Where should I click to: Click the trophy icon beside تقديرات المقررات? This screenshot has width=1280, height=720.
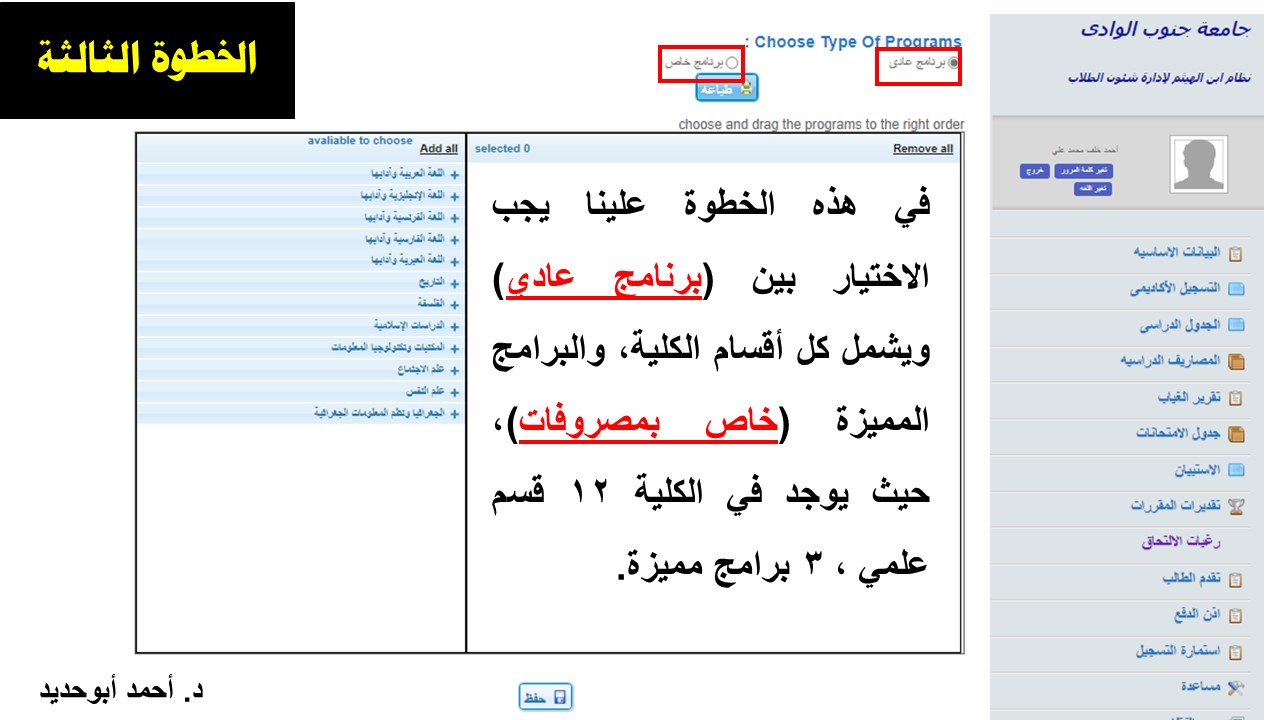1236,506
